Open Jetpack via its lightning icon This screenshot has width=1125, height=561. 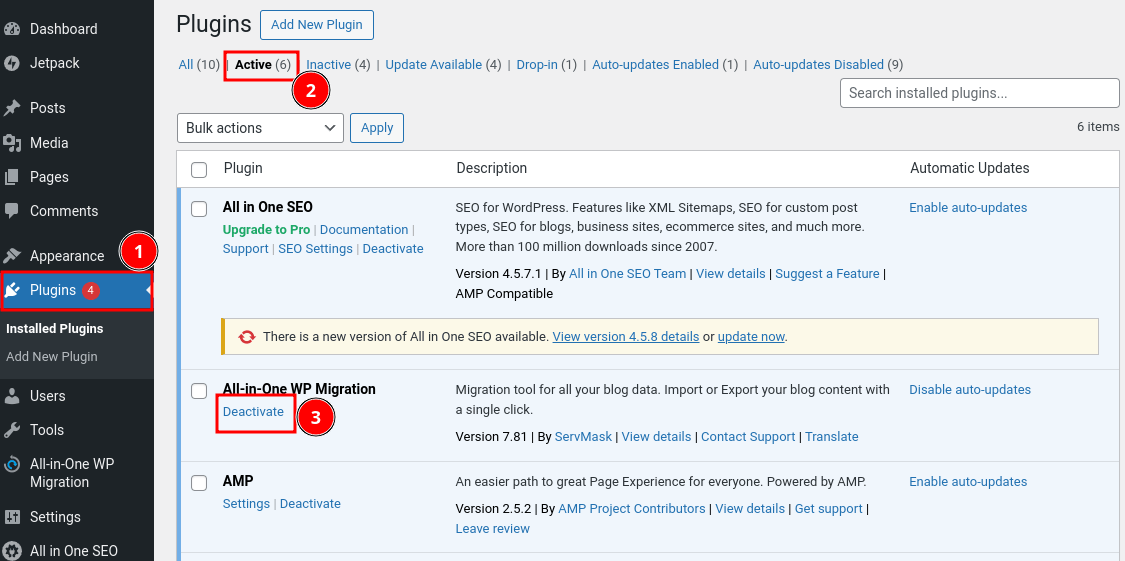click(x=13, y=63)
